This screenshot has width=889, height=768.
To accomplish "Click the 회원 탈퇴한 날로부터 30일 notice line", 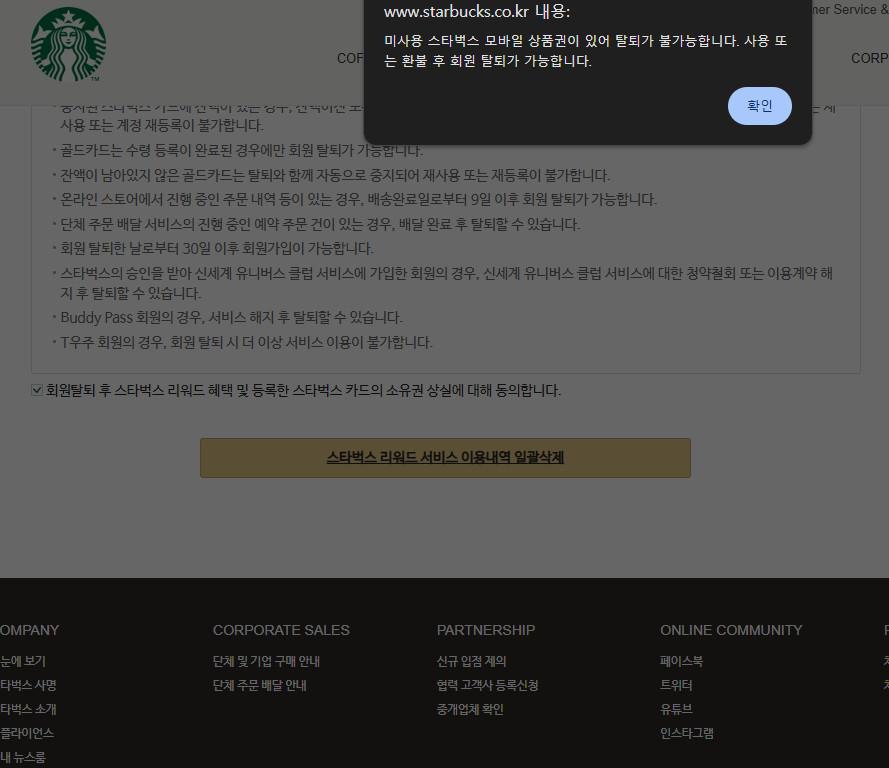I will [217, 248].
